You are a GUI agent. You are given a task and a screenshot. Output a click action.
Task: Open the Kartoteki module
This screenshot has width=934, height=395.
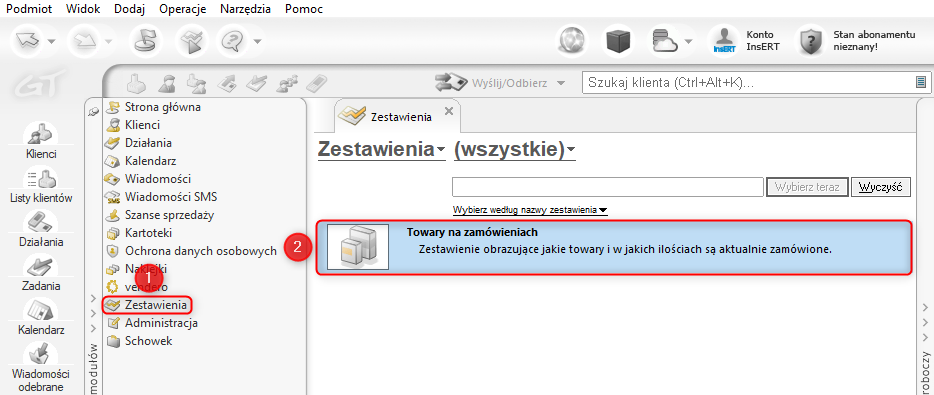point(138,232)
